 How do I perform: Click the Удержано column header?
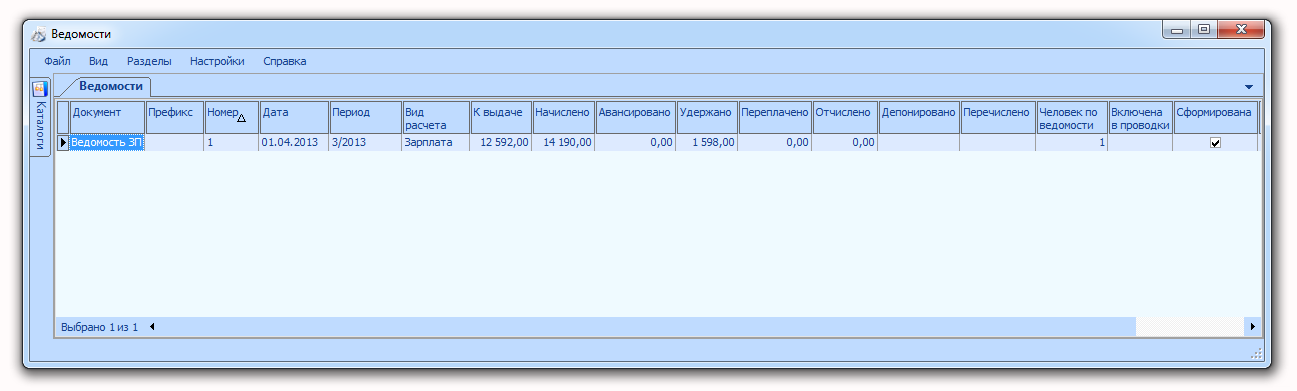click(707, 118)
